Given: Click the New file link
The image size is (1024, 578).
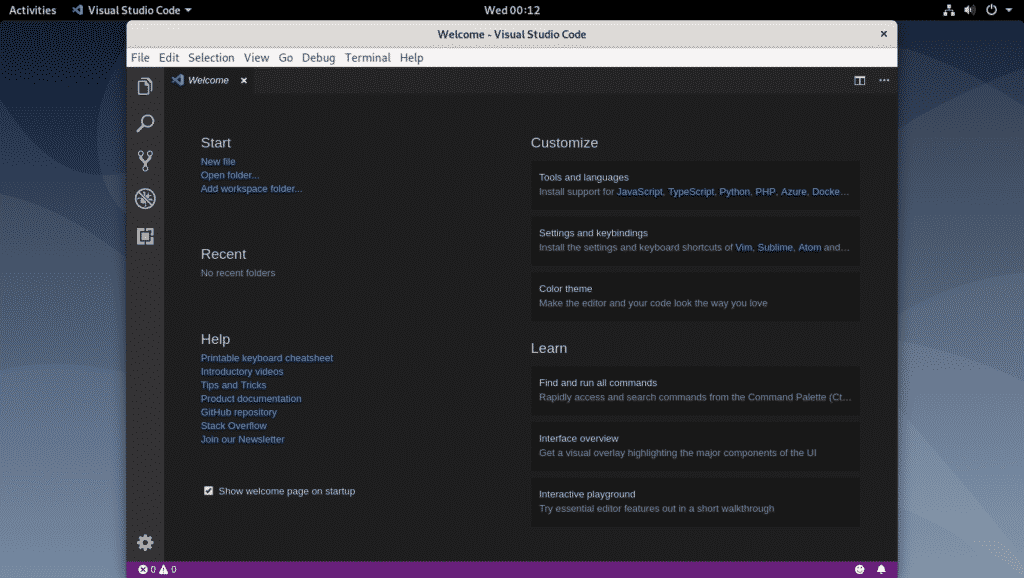Looking at the screenshot, I should 218,162.
